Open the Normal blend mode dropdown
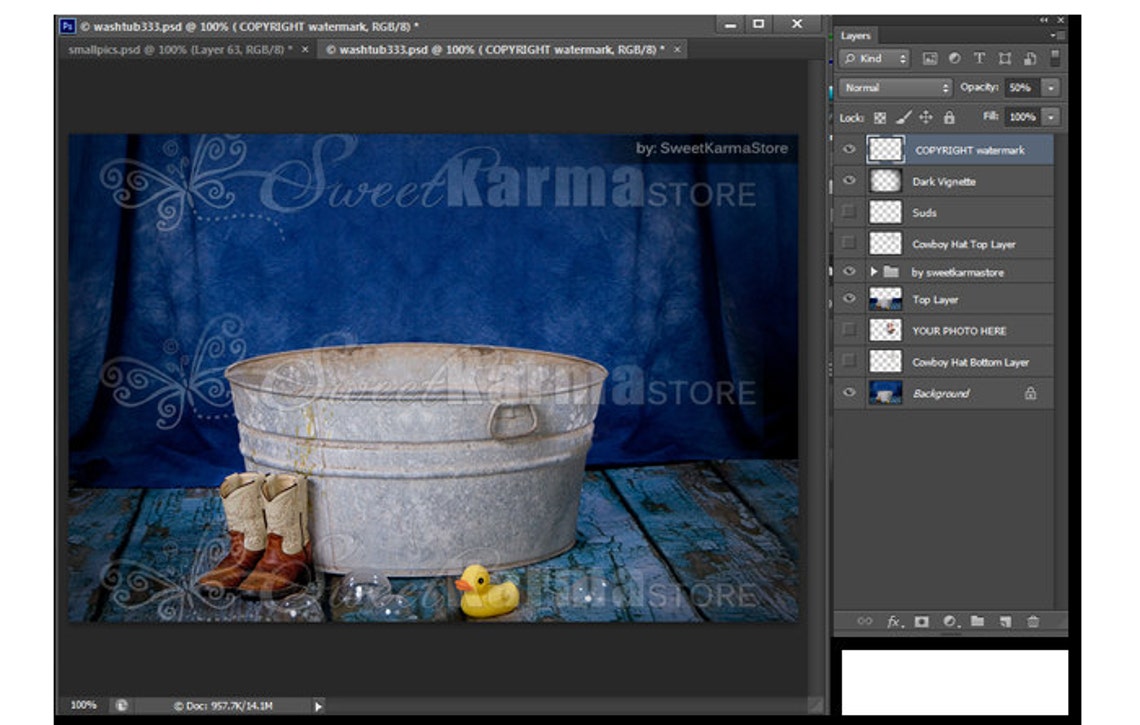Viewport: 1140px width, 725px height. (895, 87)
